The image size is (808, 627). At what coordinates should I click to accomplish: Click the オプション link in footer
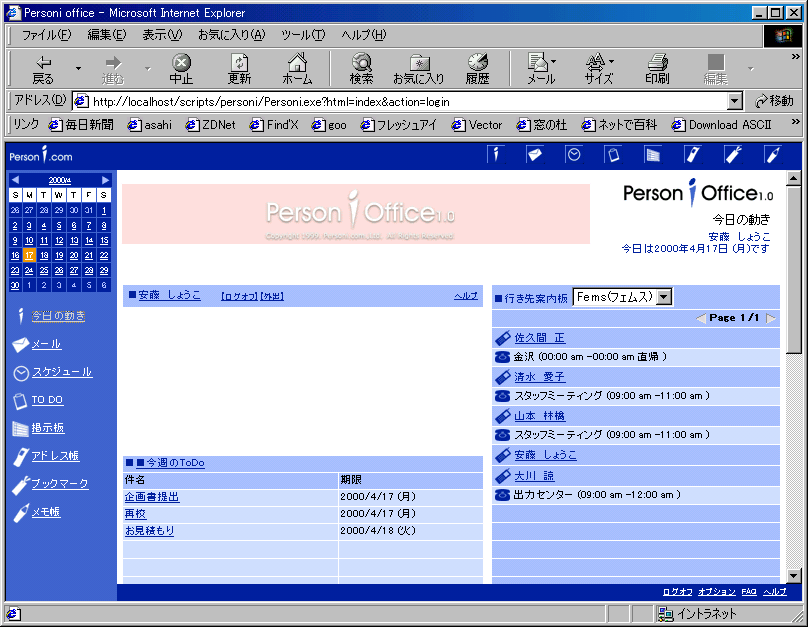tap(717, 591)
